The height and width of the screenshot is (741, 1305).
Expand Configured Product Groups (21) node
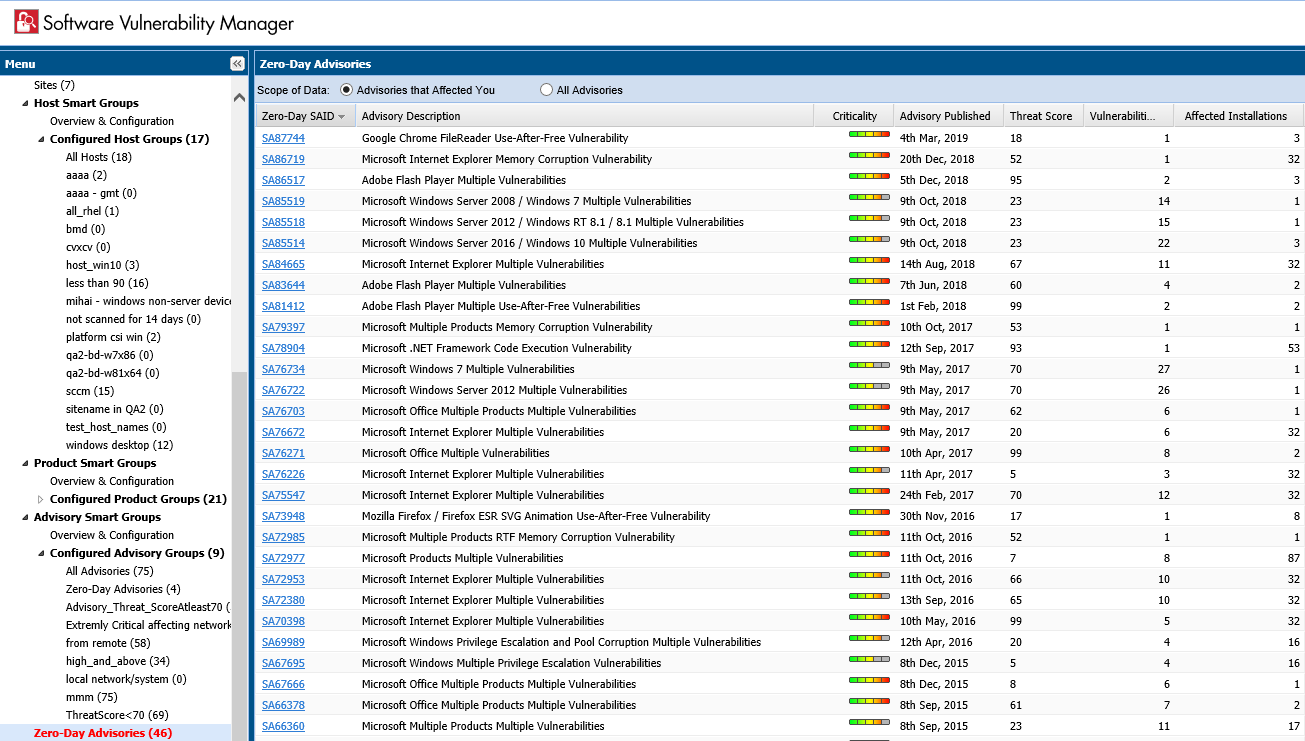coord(41,499)
